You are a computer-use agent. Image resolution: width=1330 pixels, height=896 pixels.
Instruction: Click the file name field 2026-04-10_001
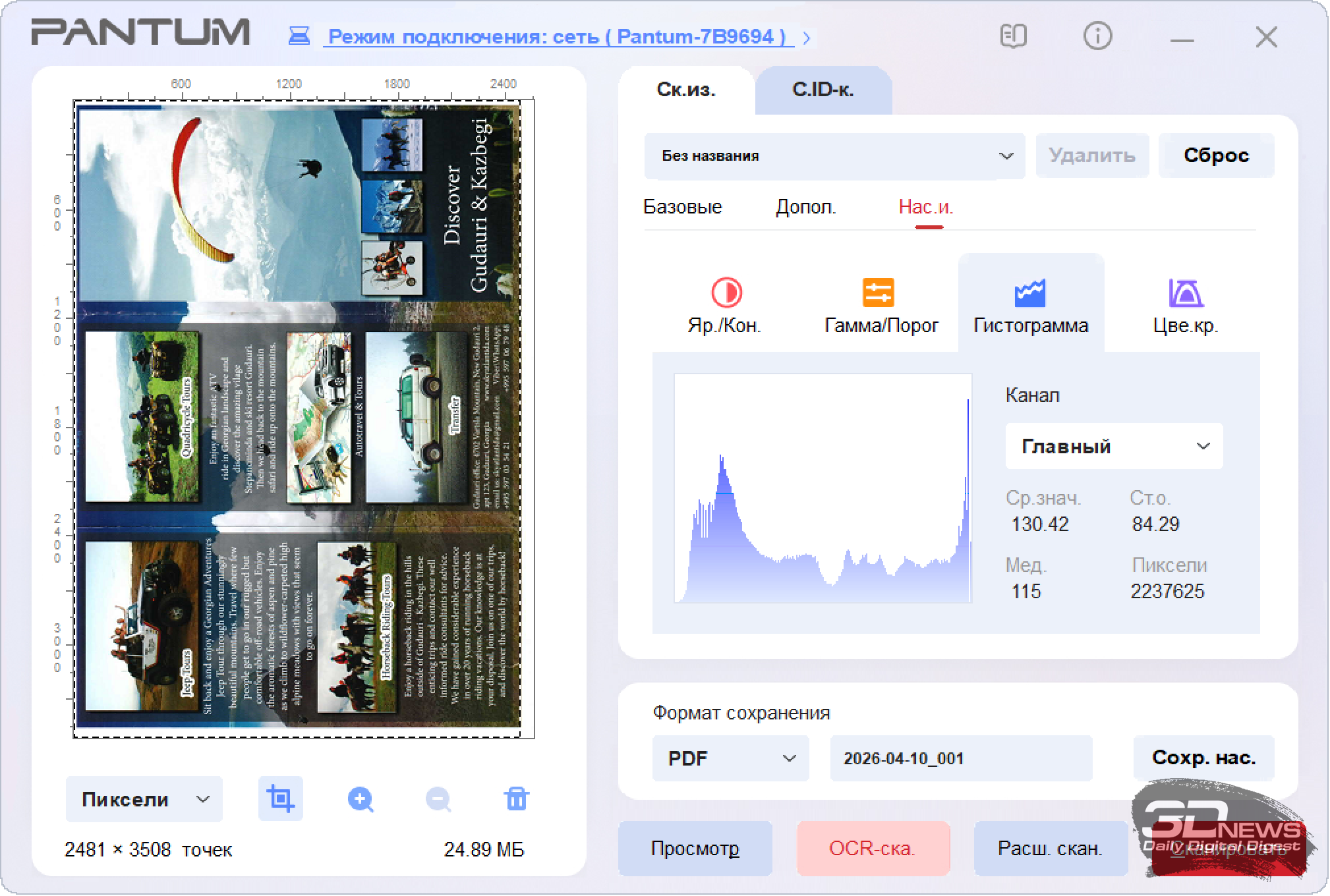pyautogui.click(x=960, y=758)
